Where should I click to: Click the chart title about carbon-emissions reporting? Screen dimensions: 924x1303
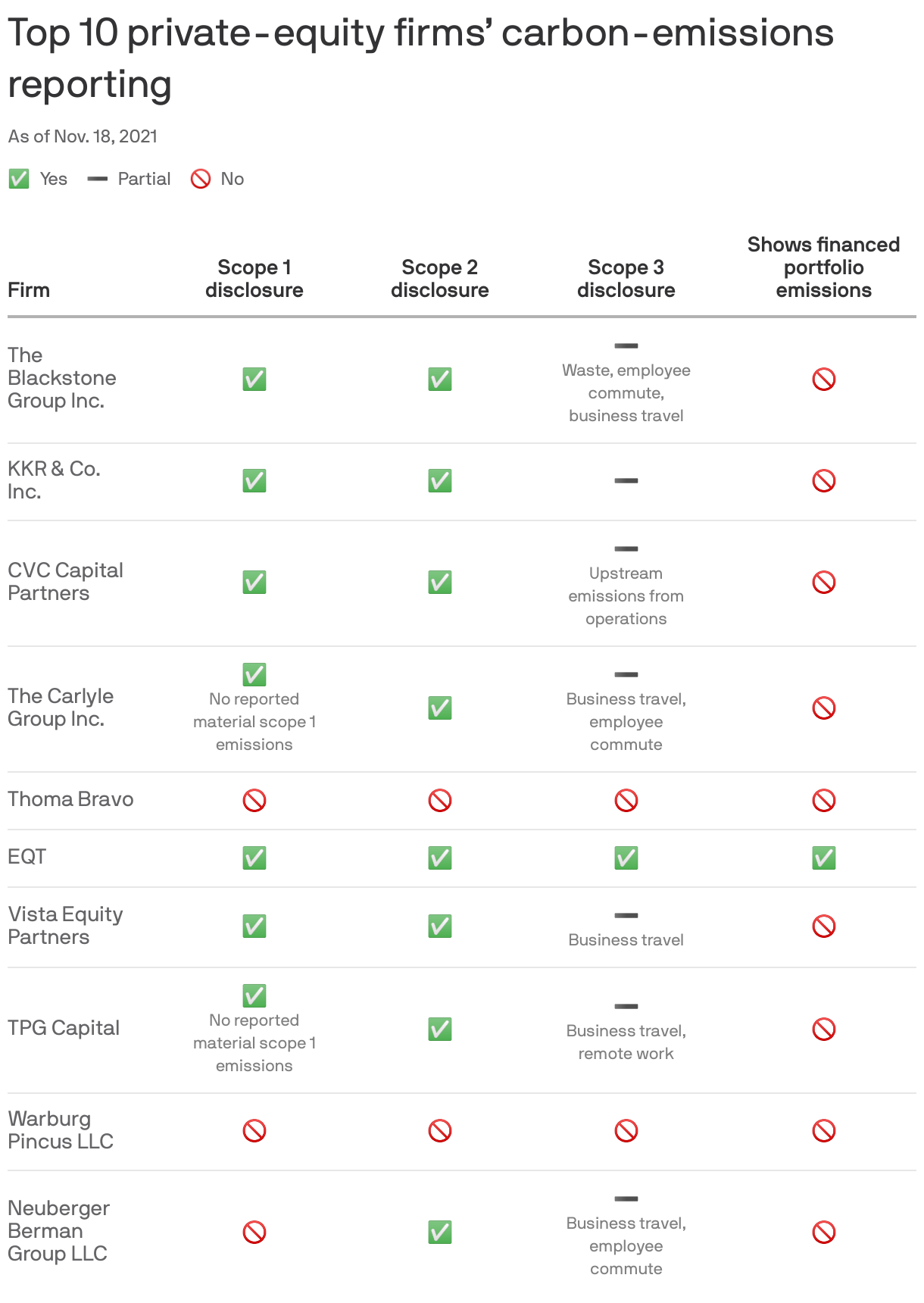coord(420,58)
